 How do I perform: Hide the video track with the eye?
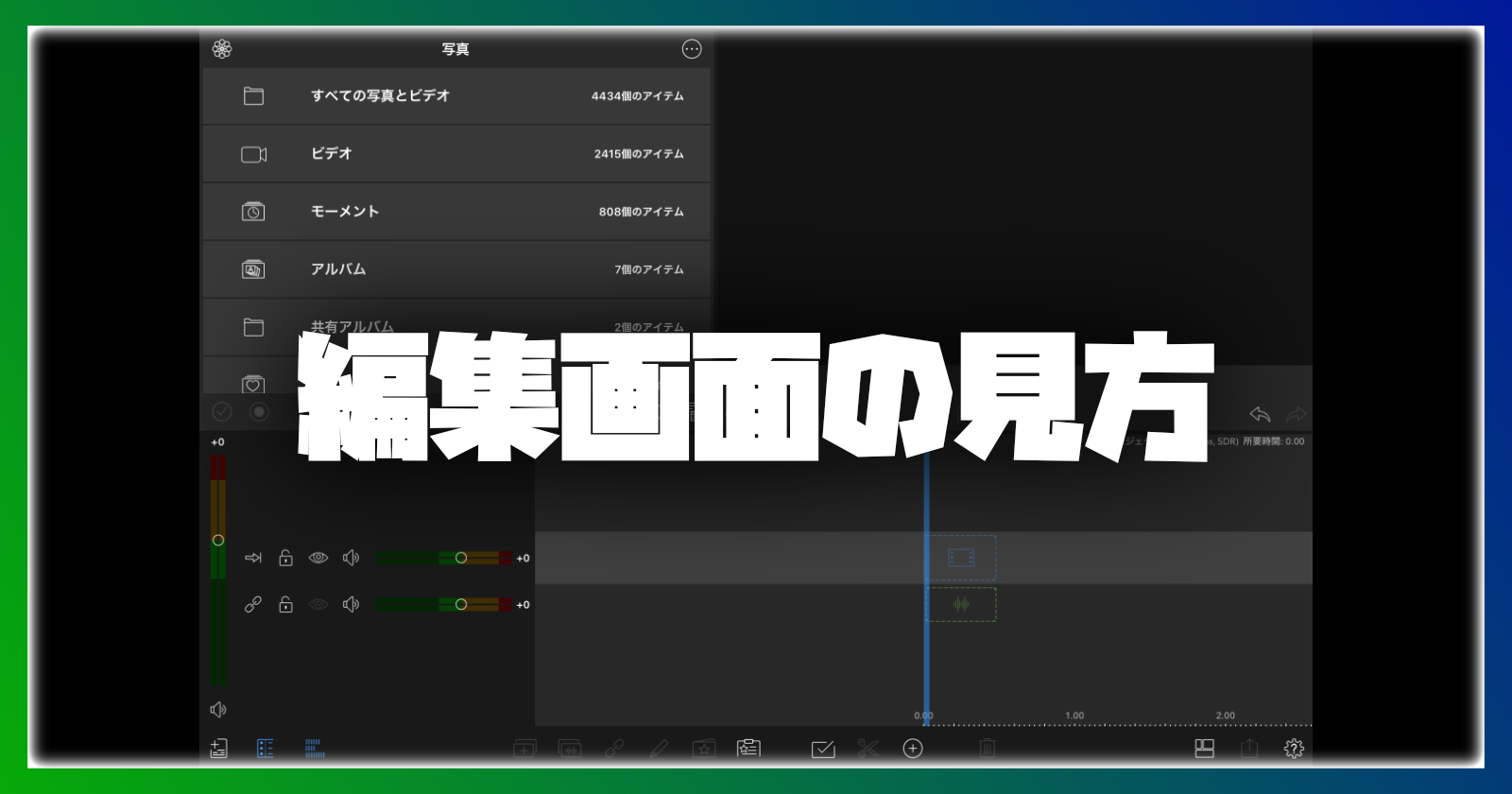click(318, 558)
